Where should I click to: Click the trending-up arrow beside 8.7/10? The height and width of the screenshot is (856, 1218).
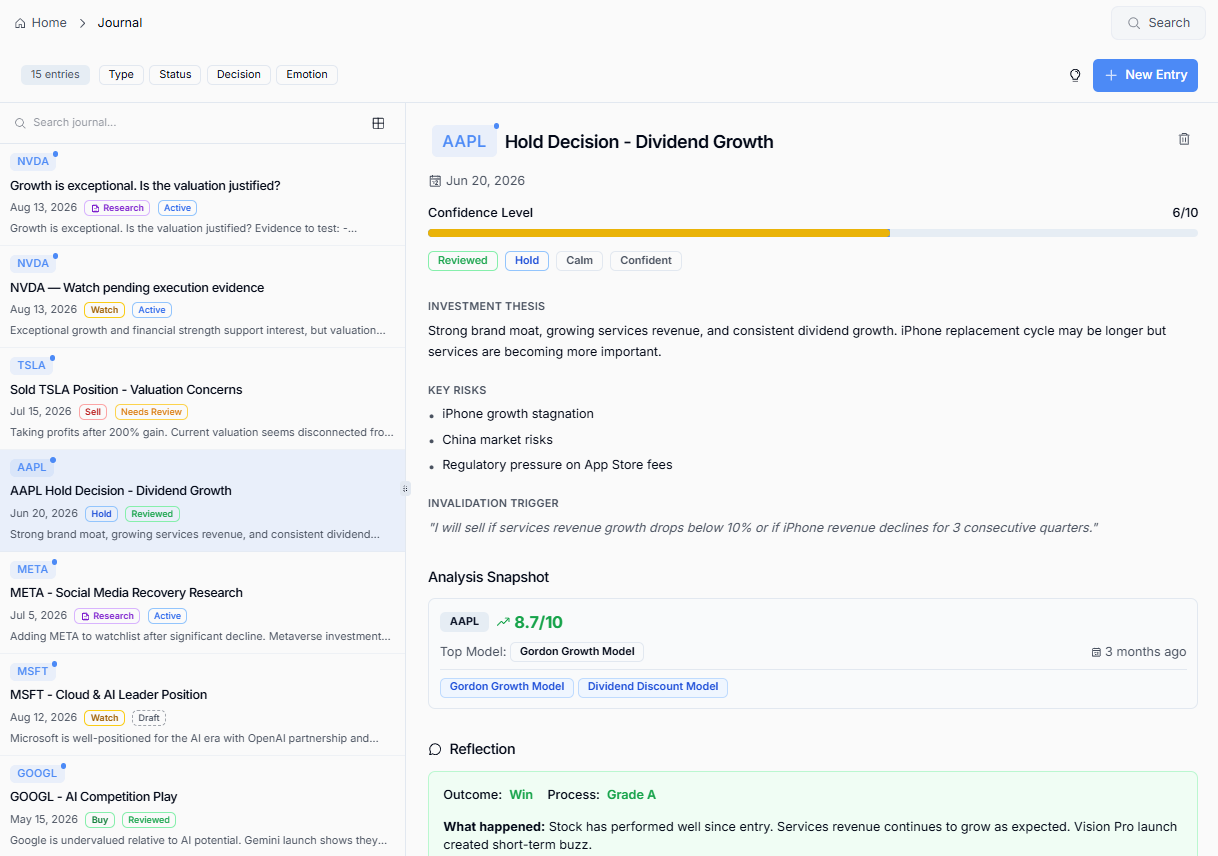click(x=503, y=622)
